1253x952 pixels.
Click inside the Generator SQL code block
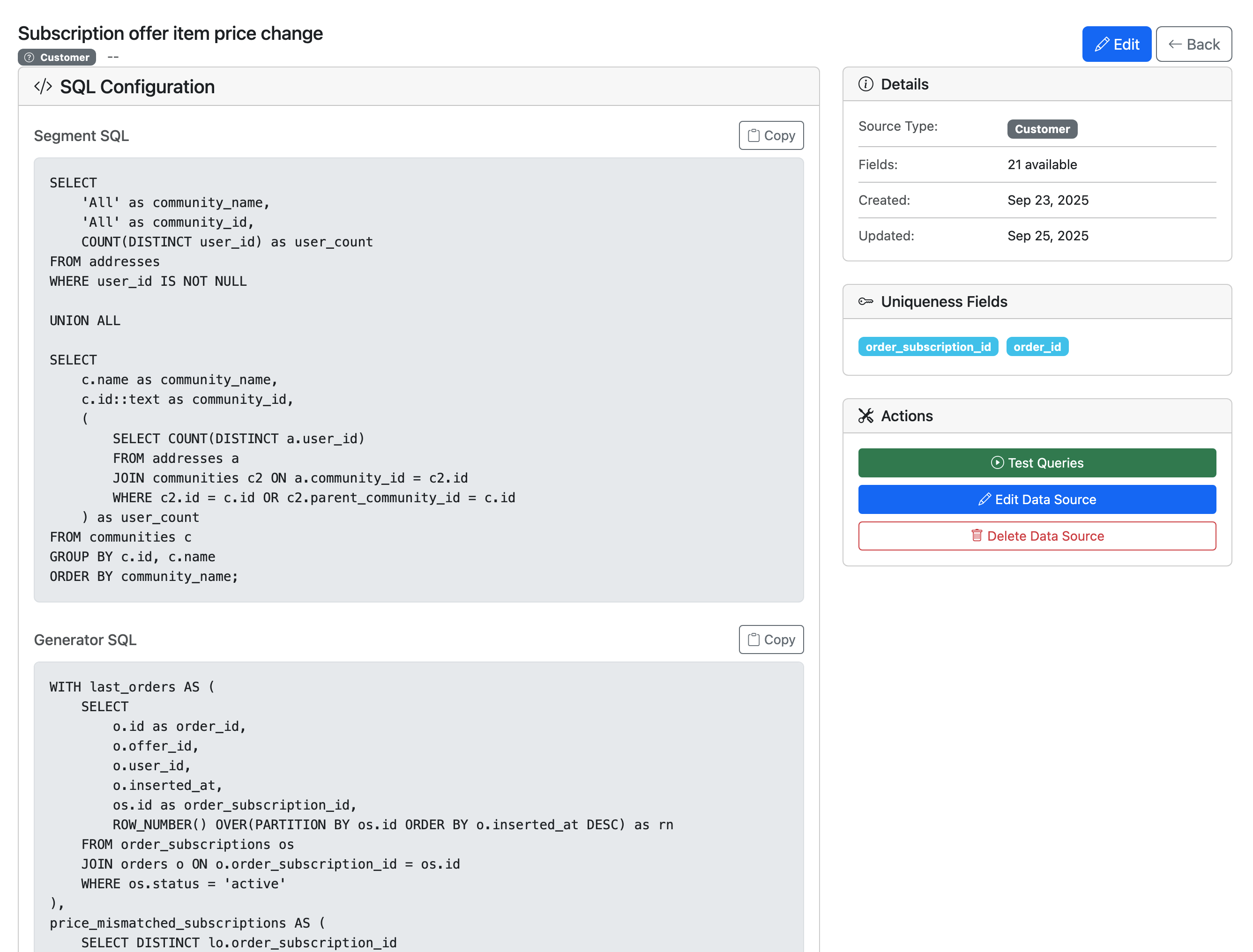pyautogui.click(x=418, y=805)
